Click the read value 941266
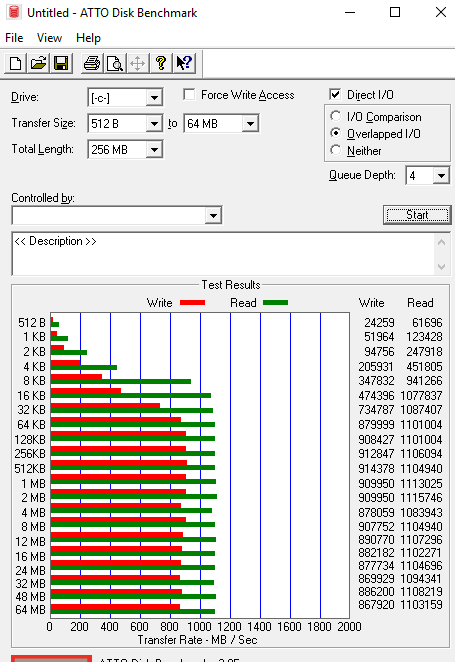This screenshot has width=455, height=662. pyautogui.click(x=424, y=381)
